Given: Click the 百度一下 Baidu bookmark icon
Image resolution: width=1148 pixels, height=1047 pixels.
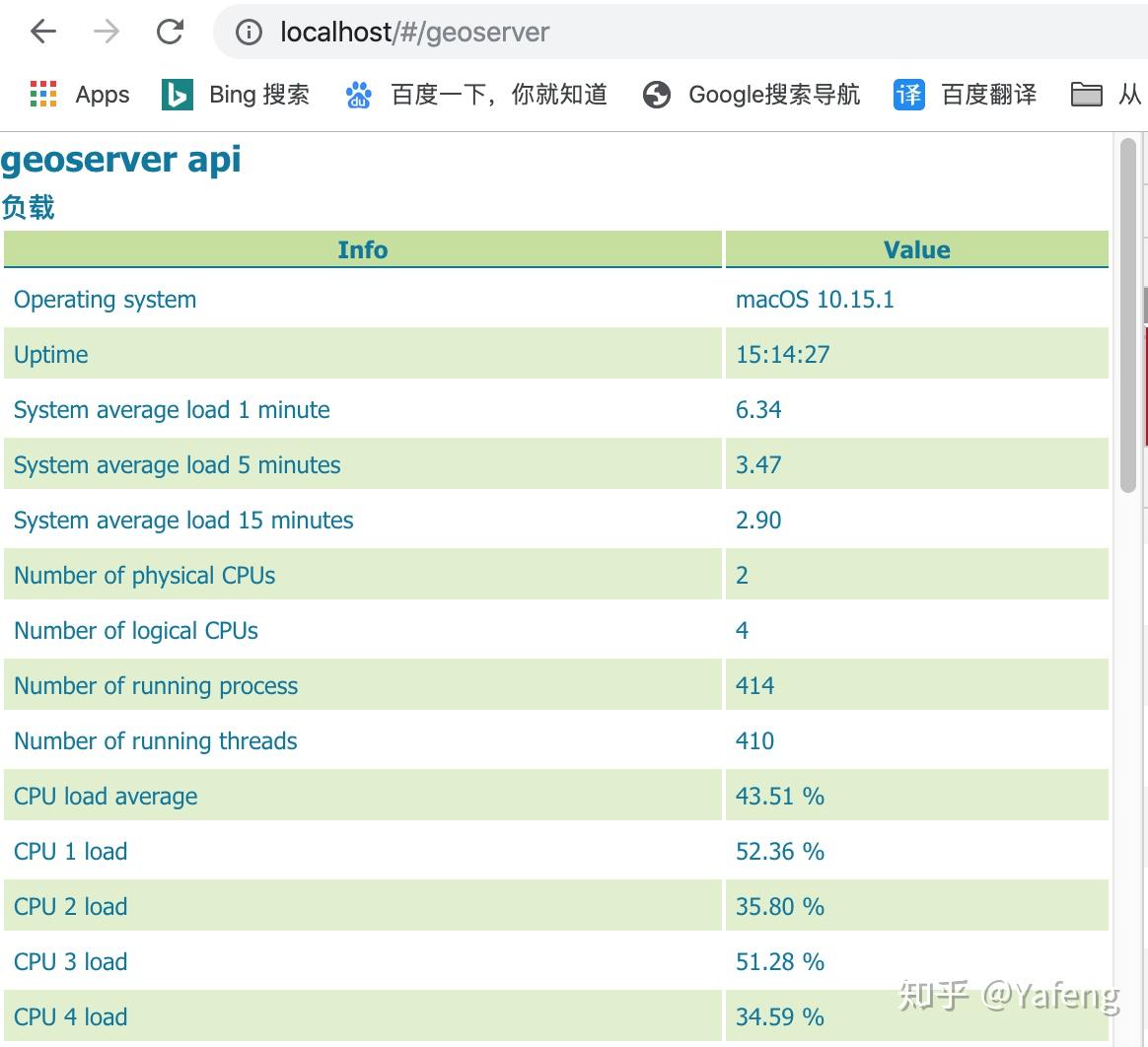Looking at the screenshot, I should click(357, 94).
